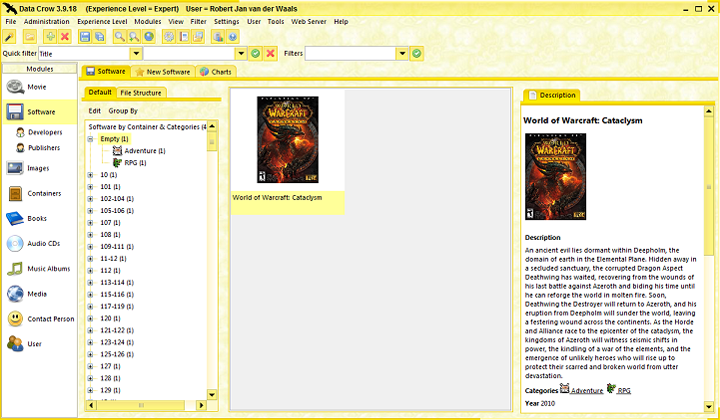Viewport: 720px width, 420px height.
Task: Select Adventure (1) in the tree
Action: 139,151
